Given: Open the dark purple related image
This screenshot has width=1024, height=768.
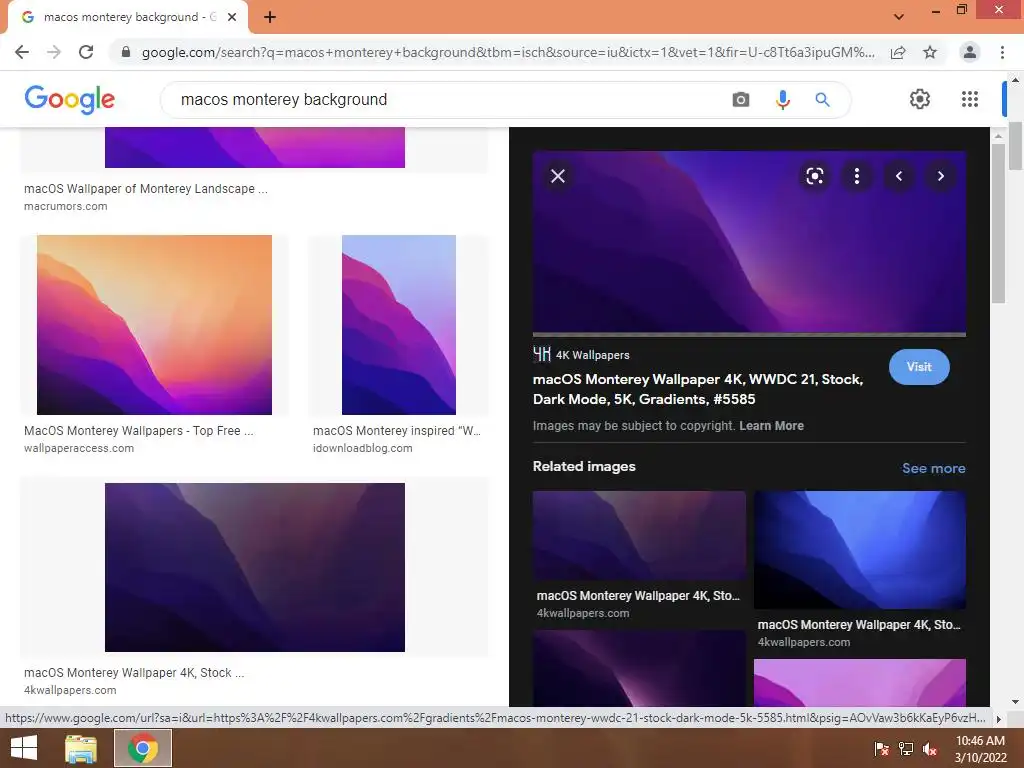Looking at the screenshot, I should pyautogui.click(x=639, y=535).
